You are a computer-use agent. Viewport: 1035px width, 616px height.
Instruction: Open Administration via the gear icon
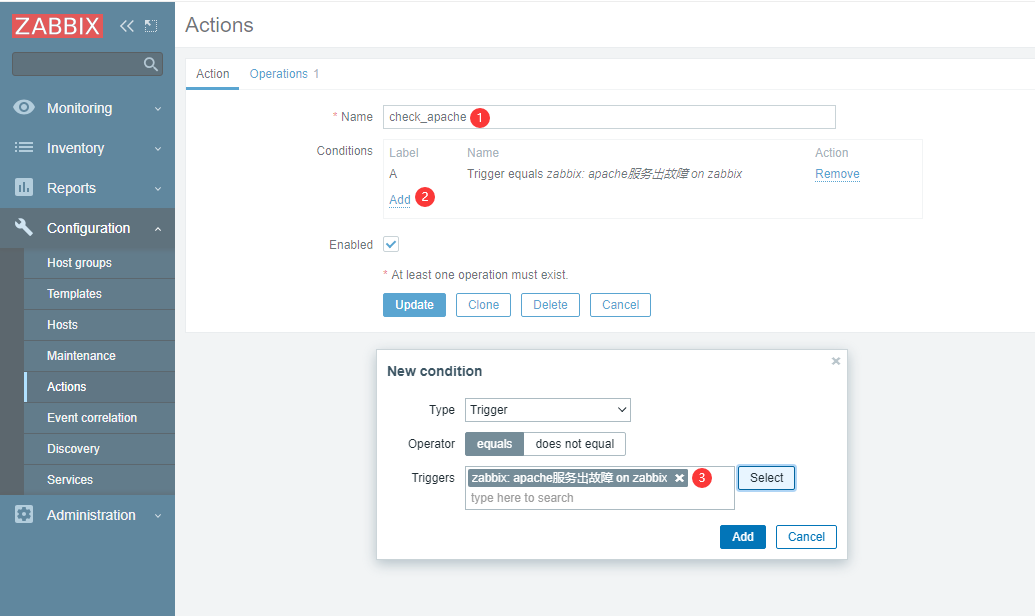point(24,515)
